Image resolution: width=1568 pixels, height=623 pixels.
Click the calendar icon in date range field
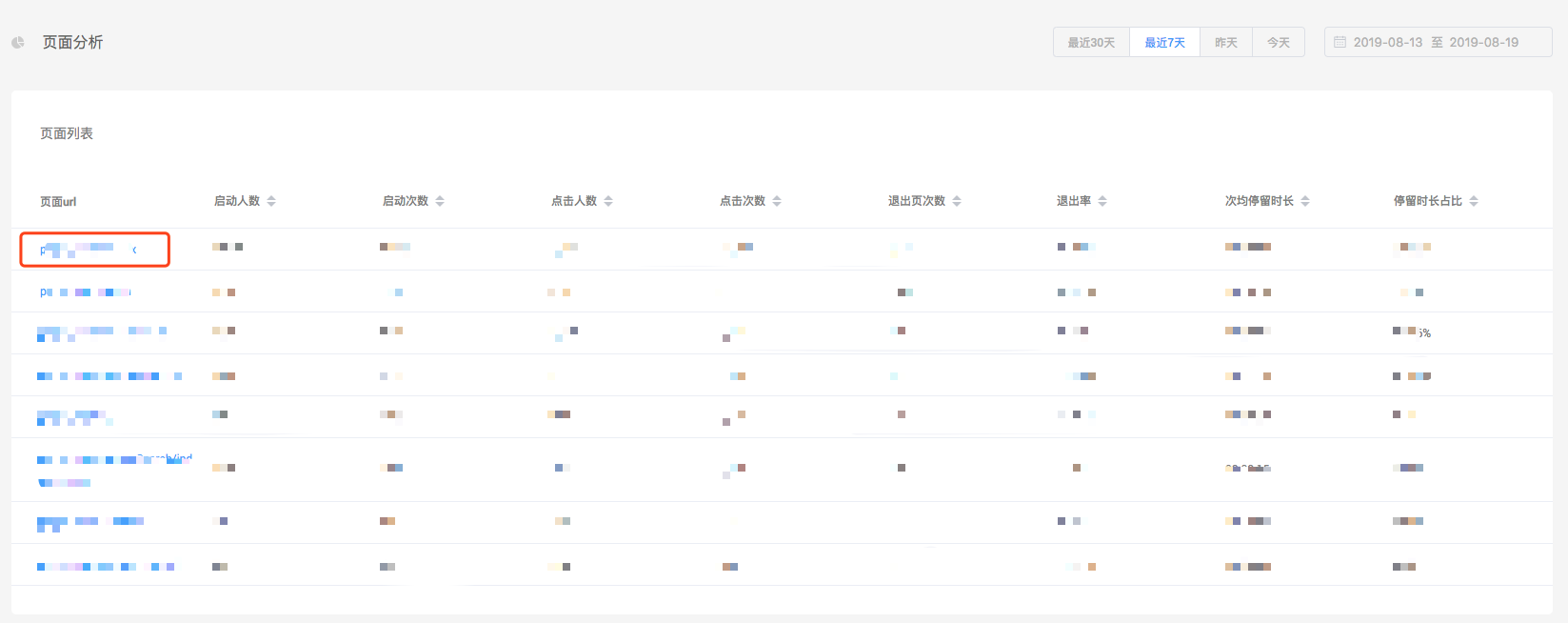pyautogui.click(x=1340, y=42)
